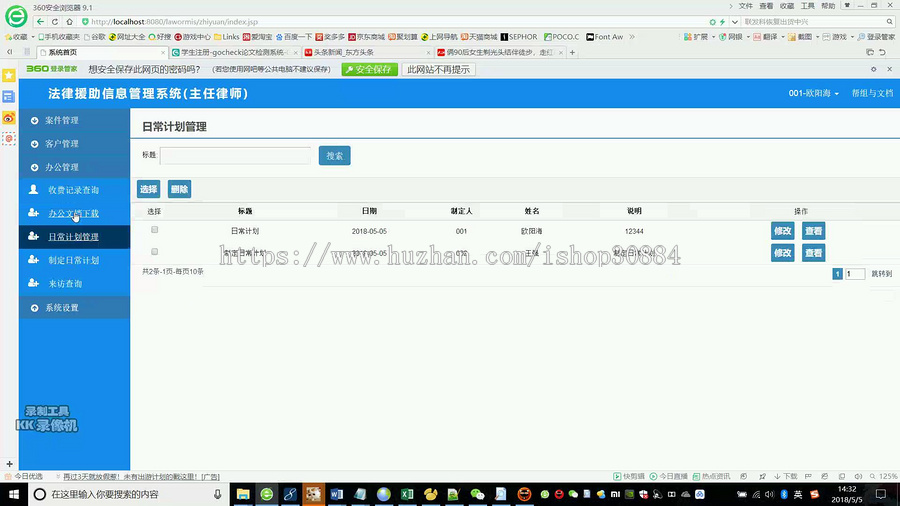Image resolution: width=900 pixels, height=506 pixels.
Task: Open the browser home page icon
Action: (x=69, y=22)
